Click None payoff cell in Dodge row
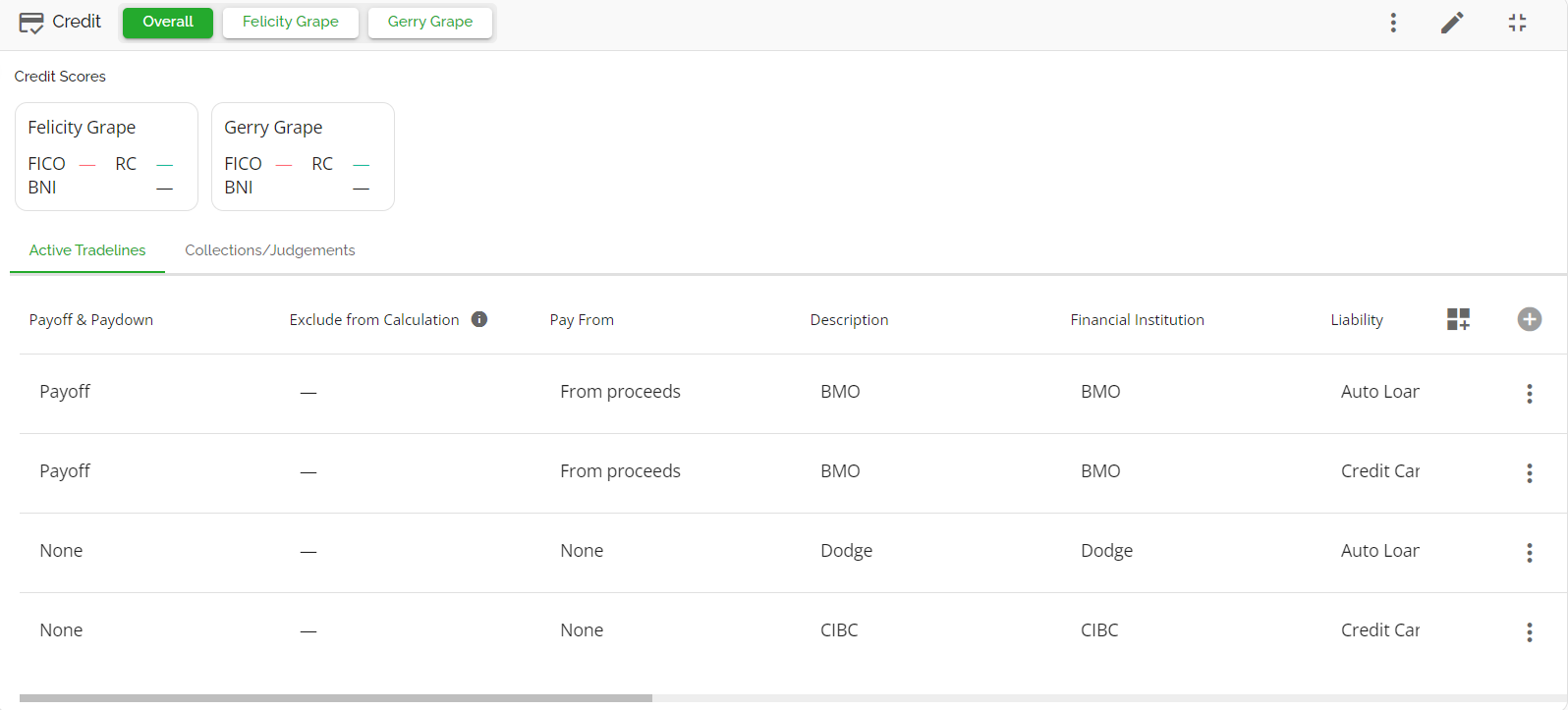The image size is (1568, 710). [x=61, y=551]
